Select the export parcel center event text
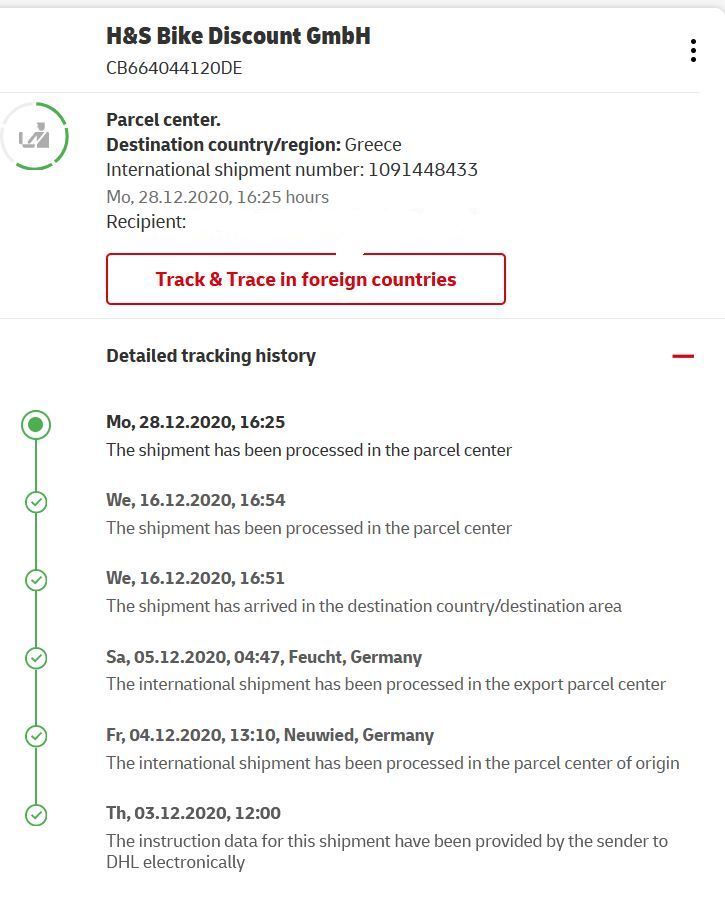725x897 pixels. (386, 684)
